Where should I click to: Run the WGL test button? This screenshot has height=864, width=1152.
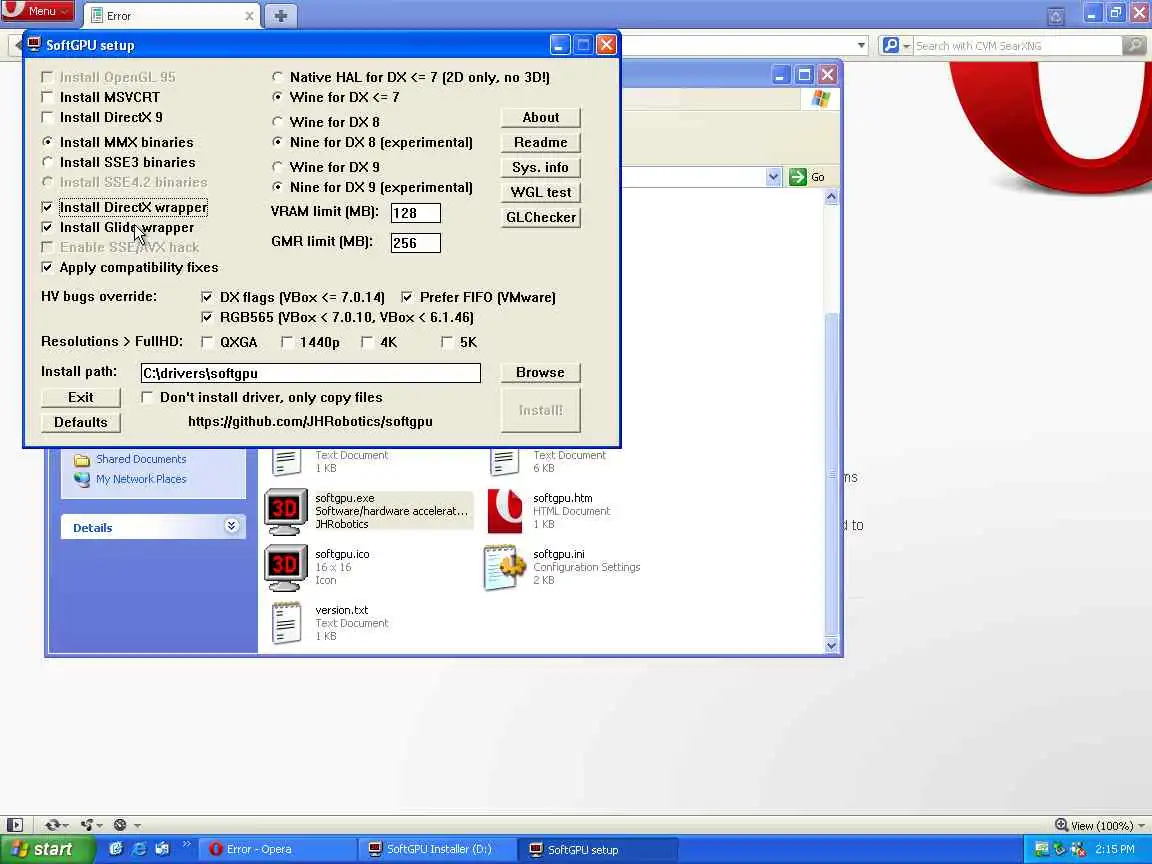click(x=541, y=192)
